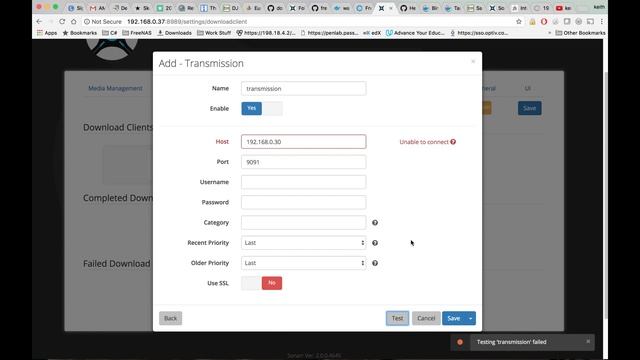Viewport: 640px width, 360px height.
Task: Show help for the Category field
Action: (375, 222)
